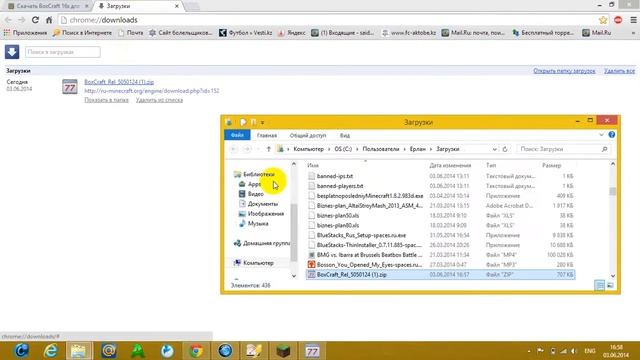Open Chrome home page via house icon
The height and width of the screenshot is (360, 640).
pos(49,20)
